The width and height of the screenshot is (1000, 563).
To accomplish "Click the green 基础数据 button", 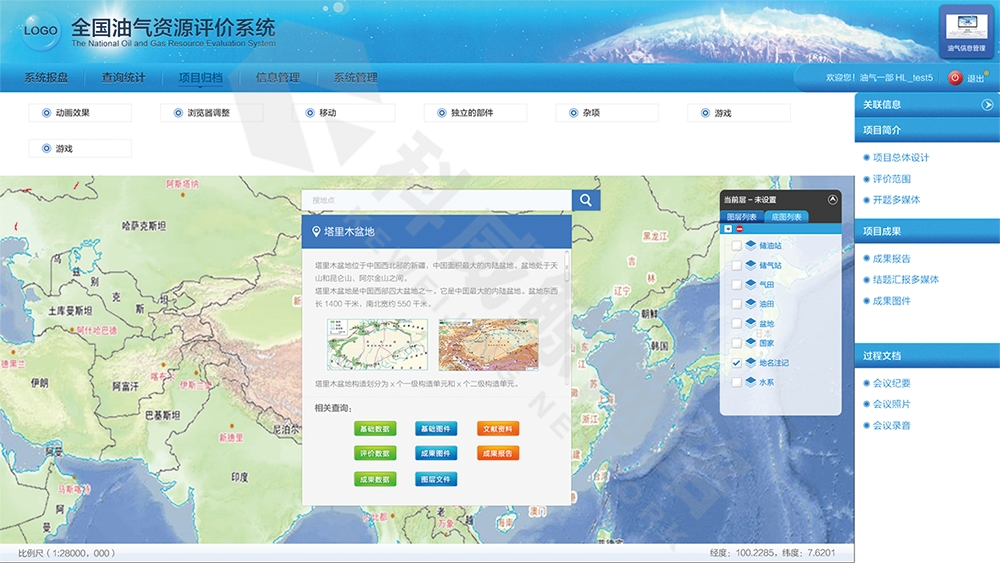I will point(375,428).
